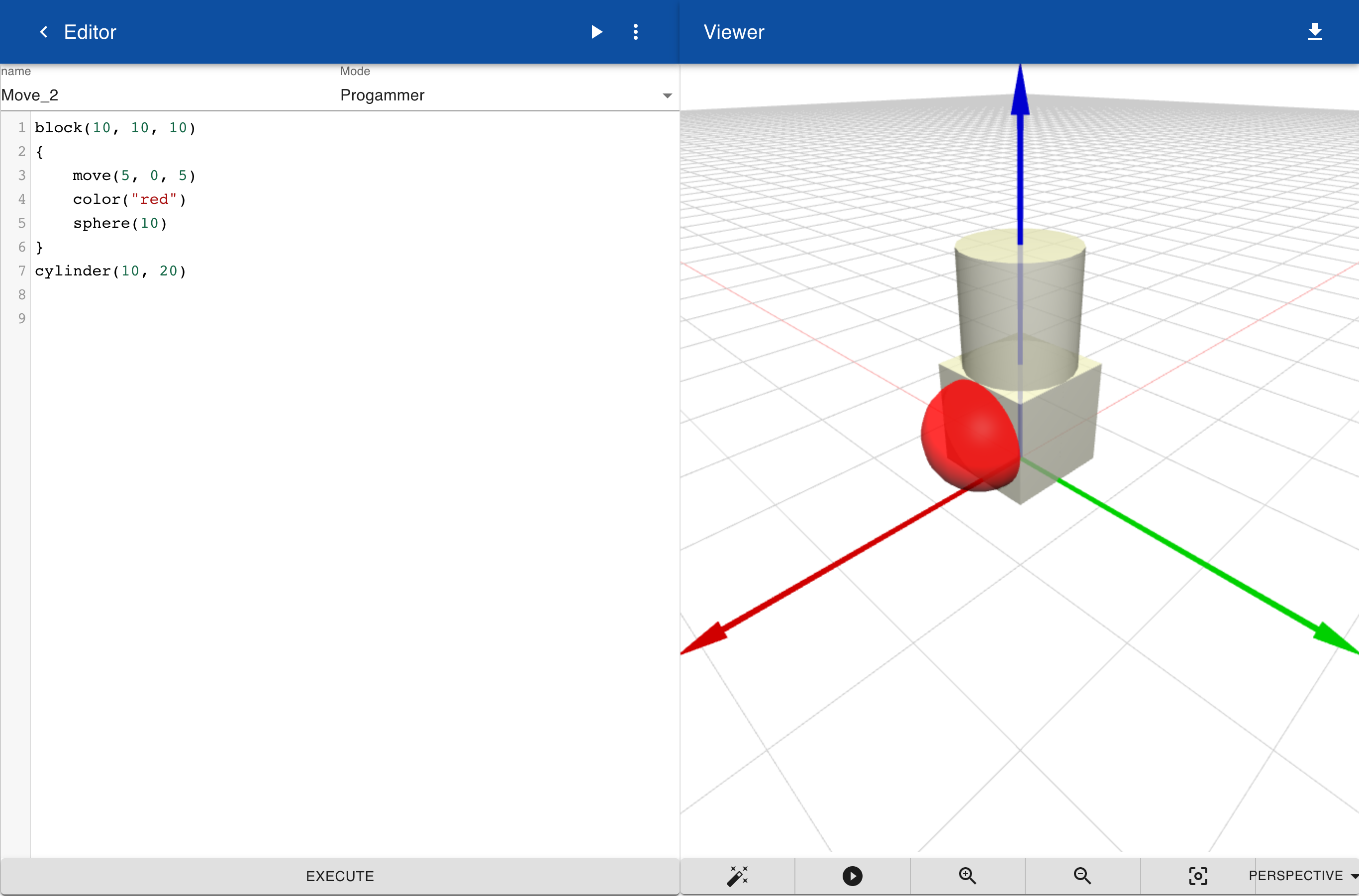Click code line block(10, 10, 10)

[115, 127]
